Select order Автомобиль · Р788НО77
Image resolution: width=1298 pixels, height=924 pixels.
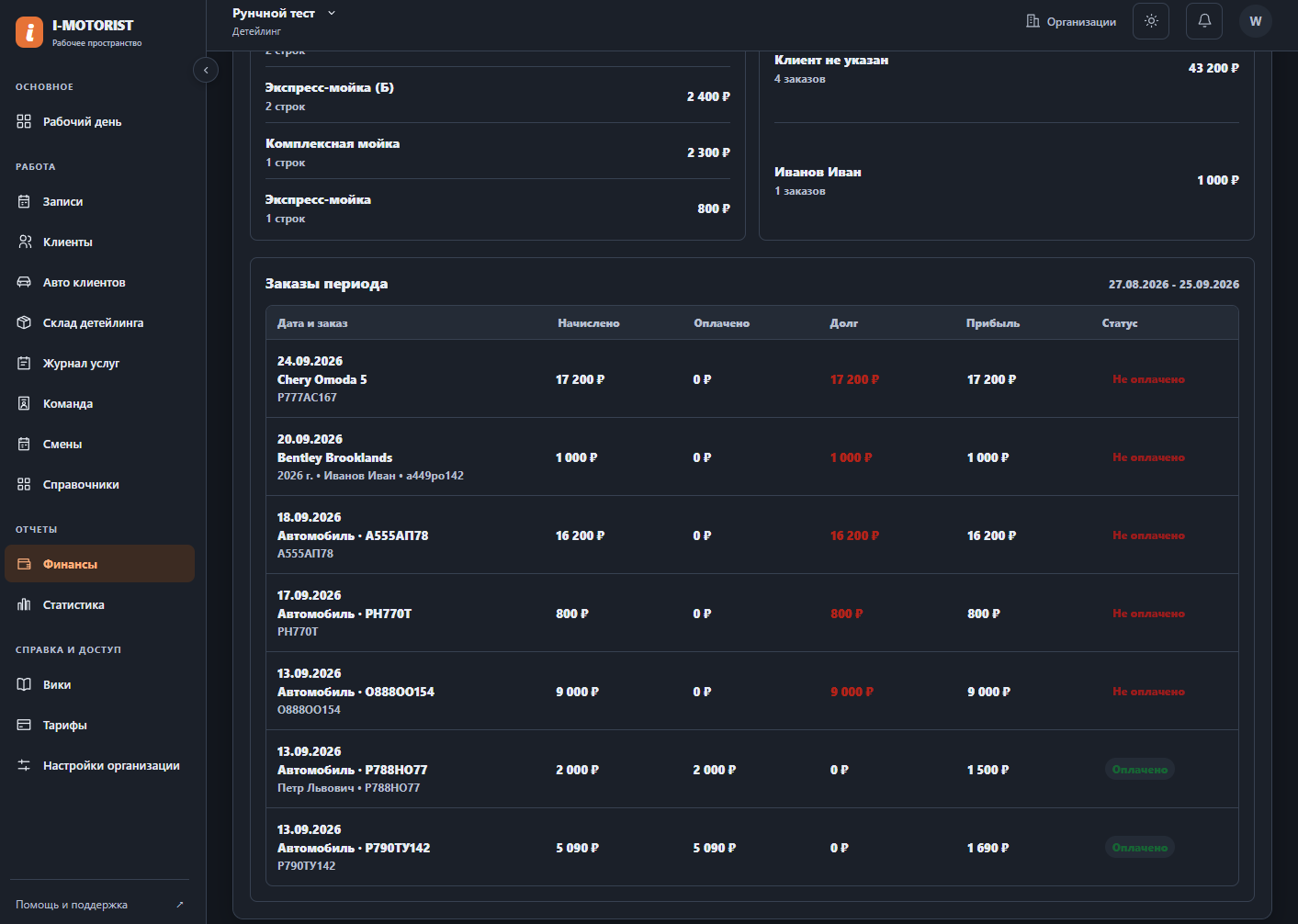click(751, 770)
